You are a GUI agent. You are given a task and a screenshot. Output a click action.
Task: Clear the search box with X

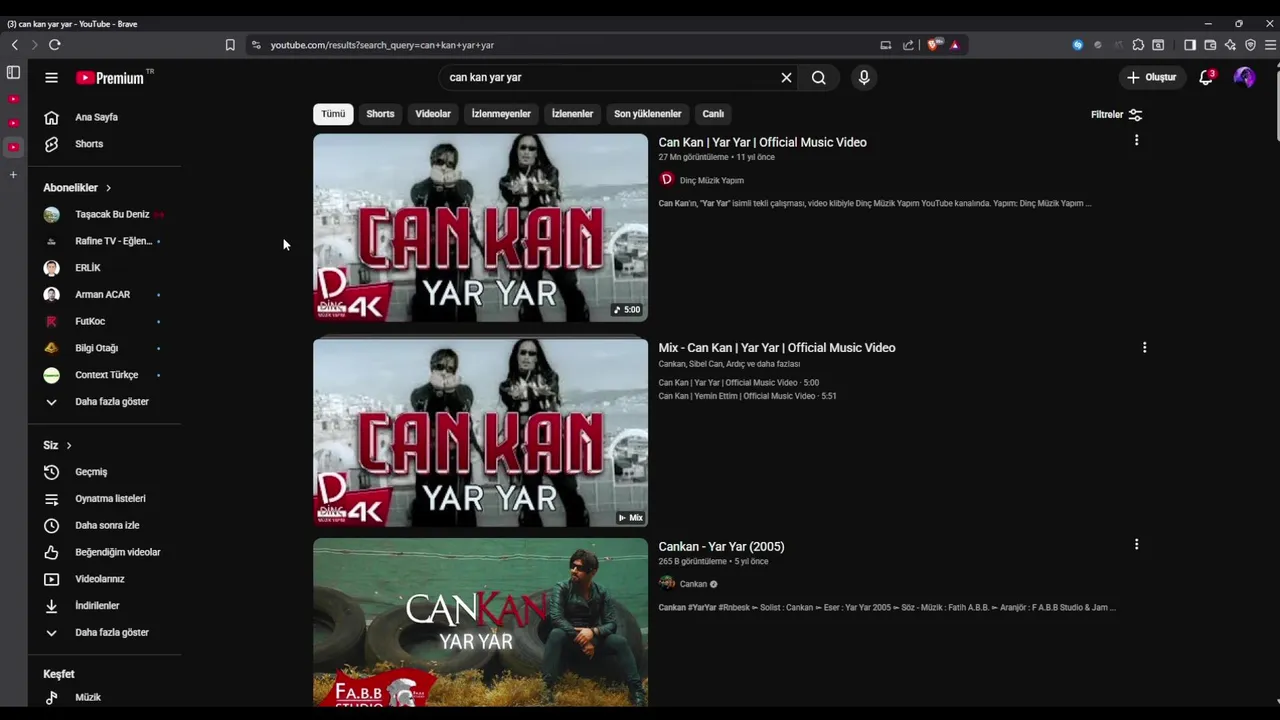tap(786, 77)
